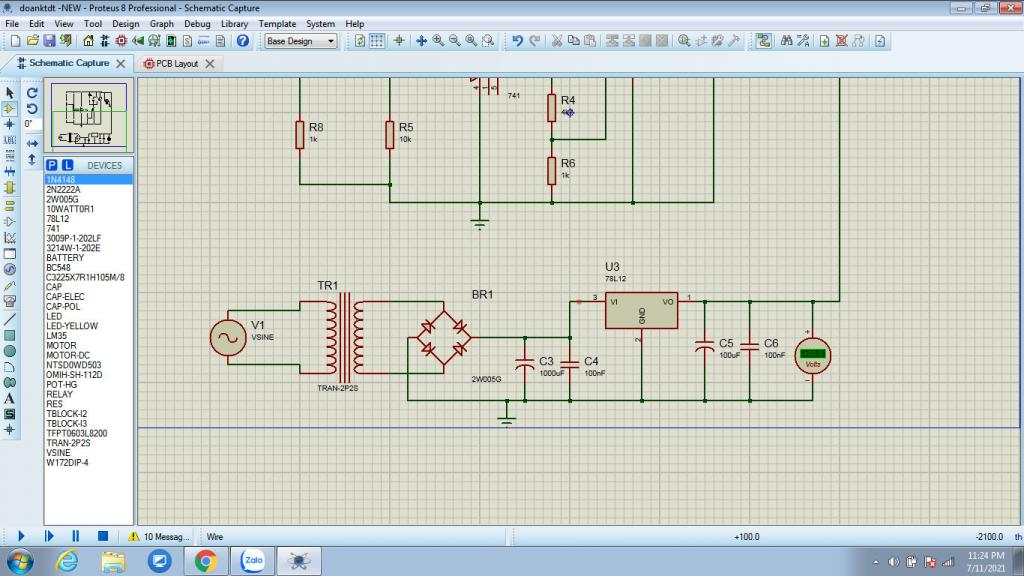
Task: Click the P pick devices button
Action: pos(52,165)
